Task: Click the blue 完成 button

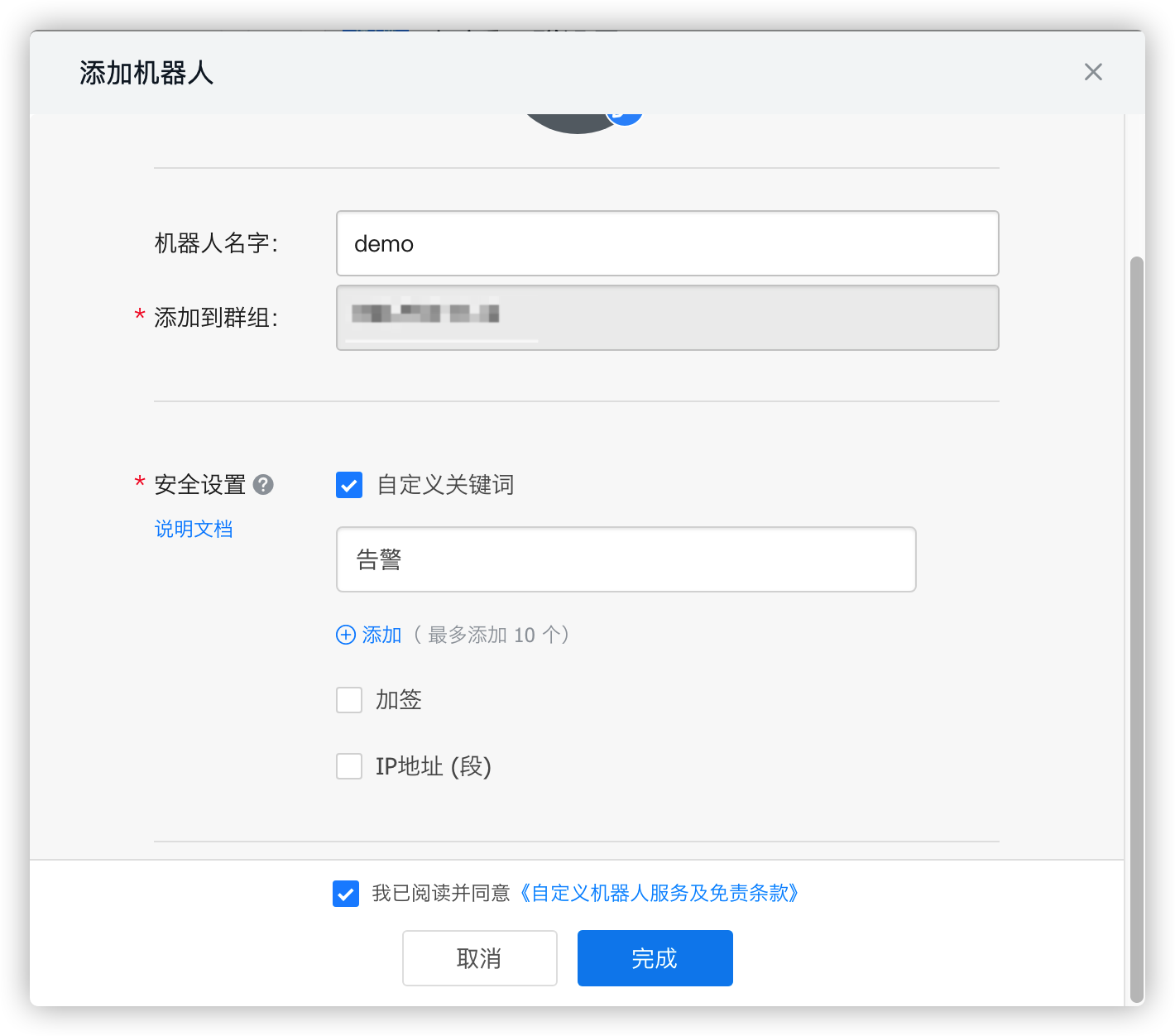Action: pyautogui.click(x=655, y=958)
